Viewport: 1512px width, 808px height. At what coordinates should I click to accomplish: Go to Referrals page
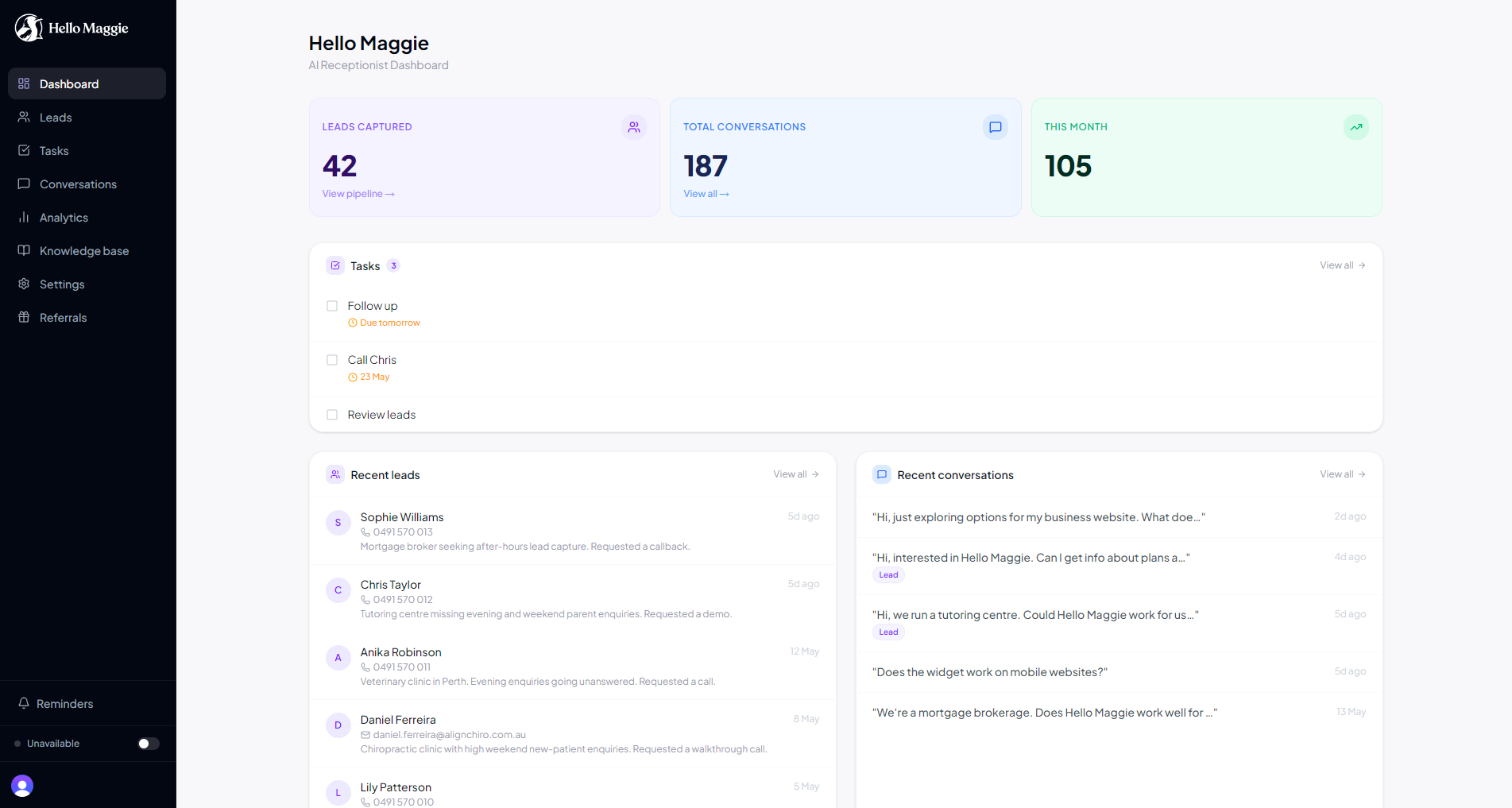tap(87, 317)
